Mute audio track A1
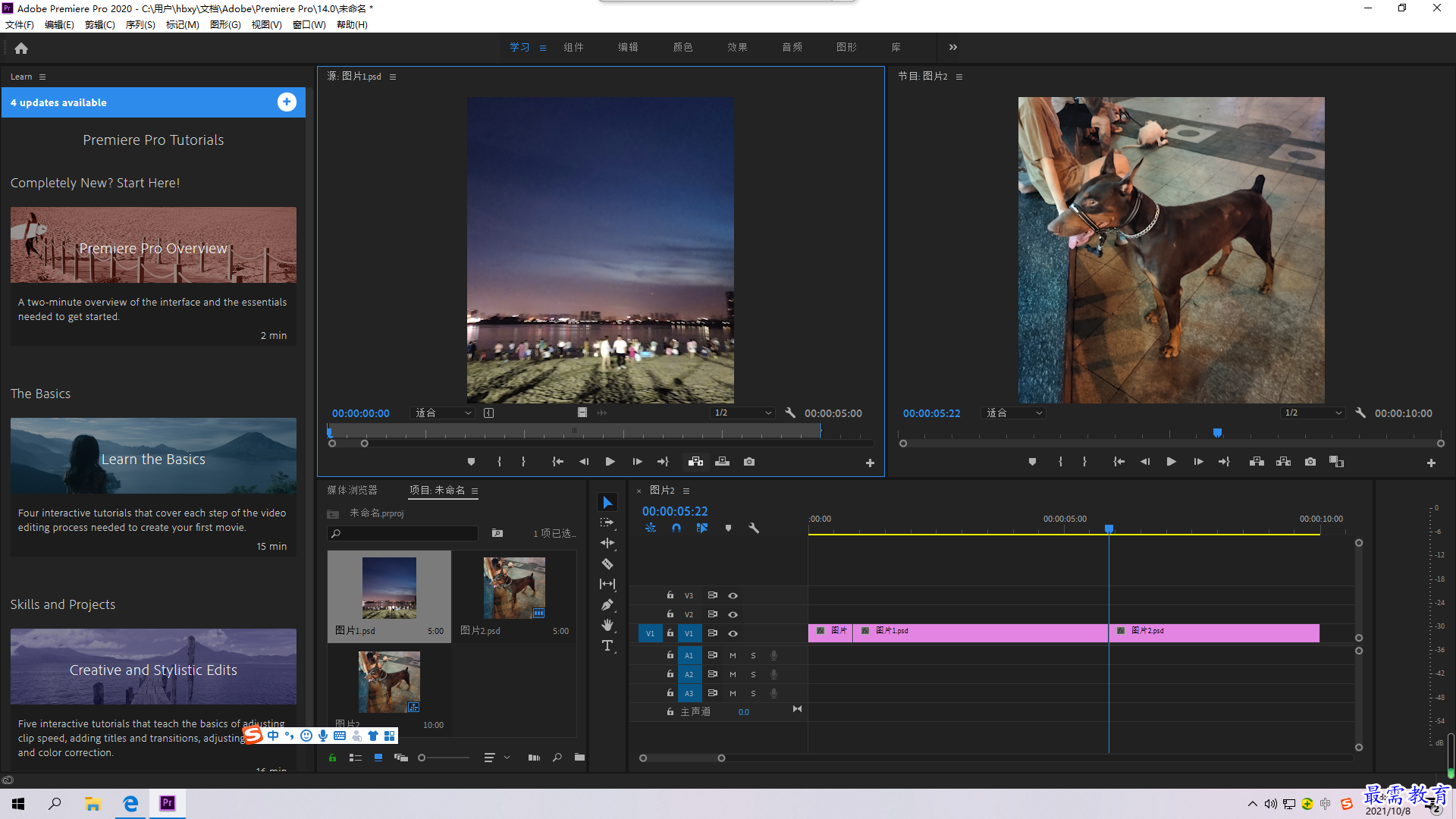 pyautogui.click(x=733, y=655)
